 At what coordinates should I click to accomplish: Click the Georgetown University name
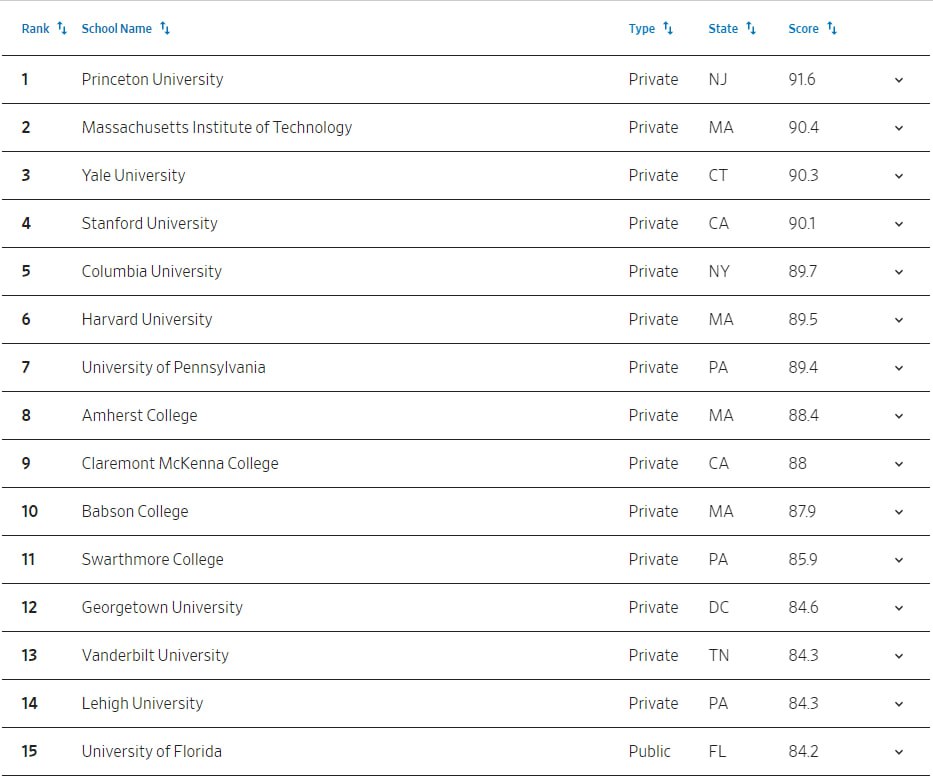[162, 607]
